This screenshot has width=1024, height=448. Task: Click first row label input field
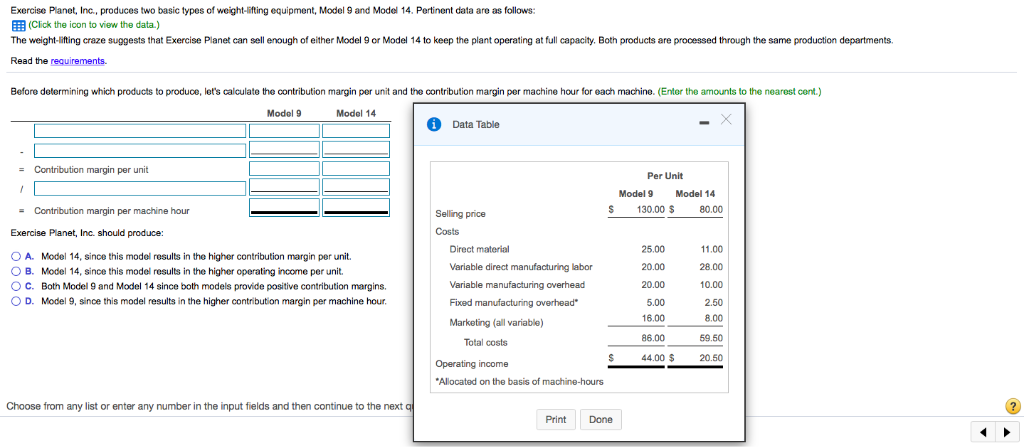coord(140,131)
